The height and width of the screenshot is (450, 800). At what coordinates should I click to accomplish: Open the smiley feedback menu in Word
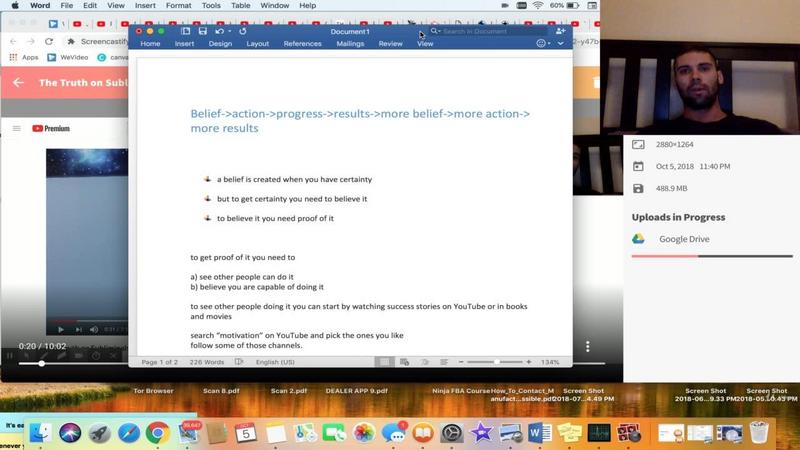543,44
